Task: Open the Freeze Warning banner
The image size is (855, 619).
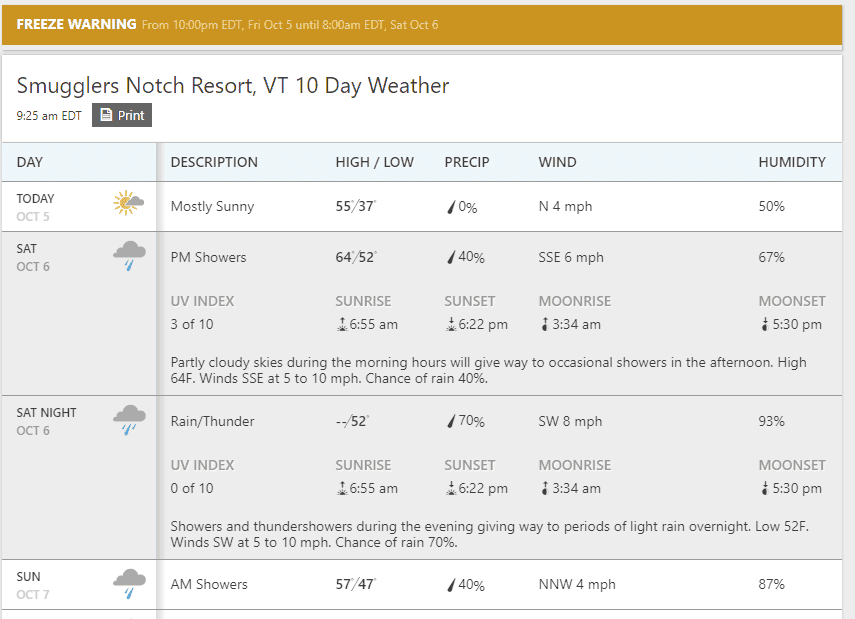Action: pyautogui.click(x=422, y=25)
